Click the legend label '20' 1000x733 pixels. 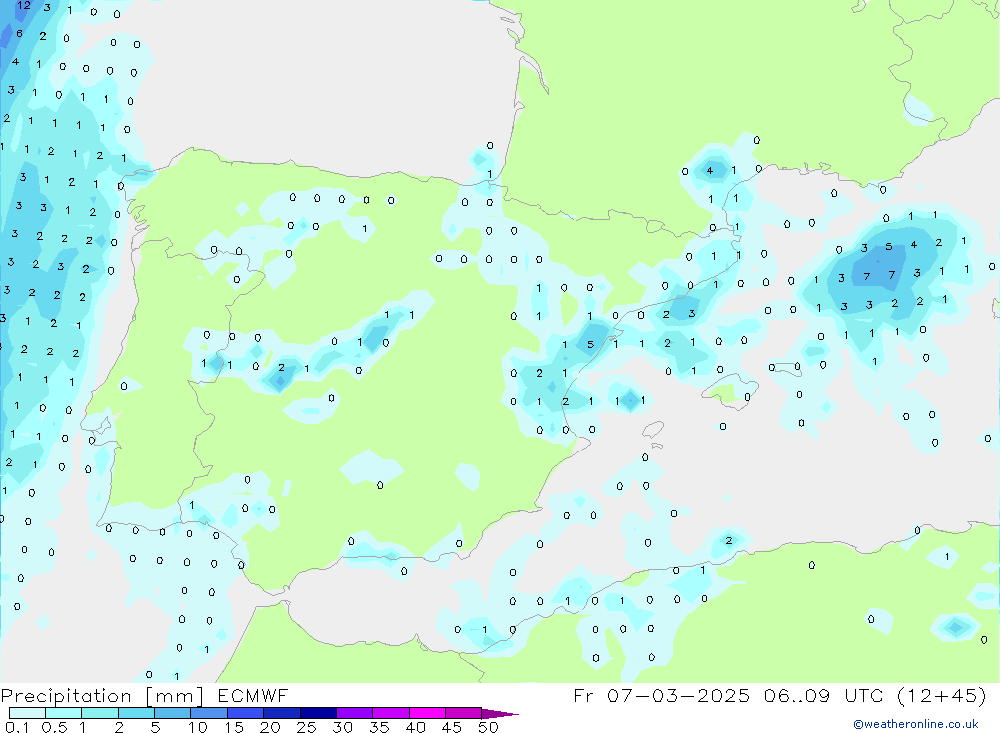click(270, 727)
